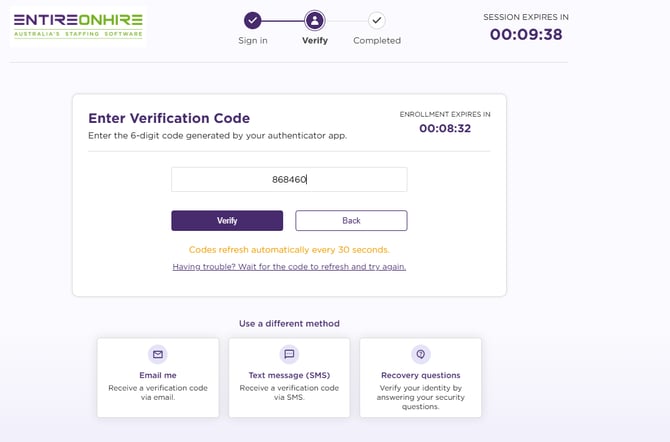This screenshot has width=670, height=442.
Task: Click the Verify step person icon
Action: click(x=315, y=20)
